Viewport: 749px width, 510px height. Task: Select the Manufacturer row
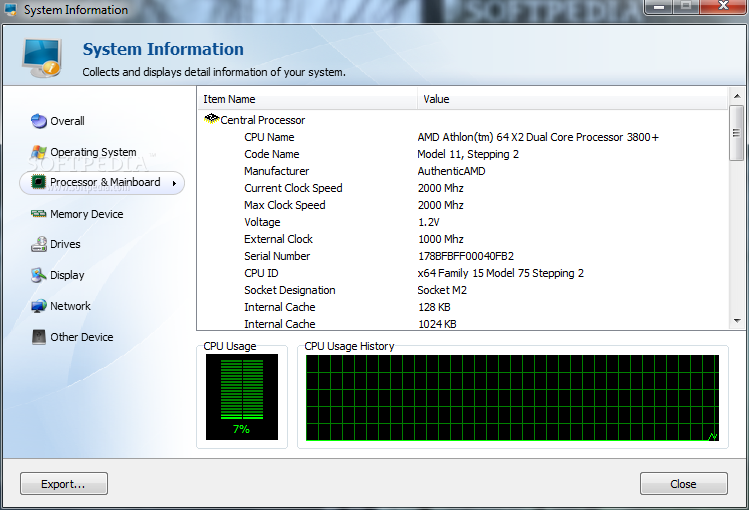click(x=462, y=171)
